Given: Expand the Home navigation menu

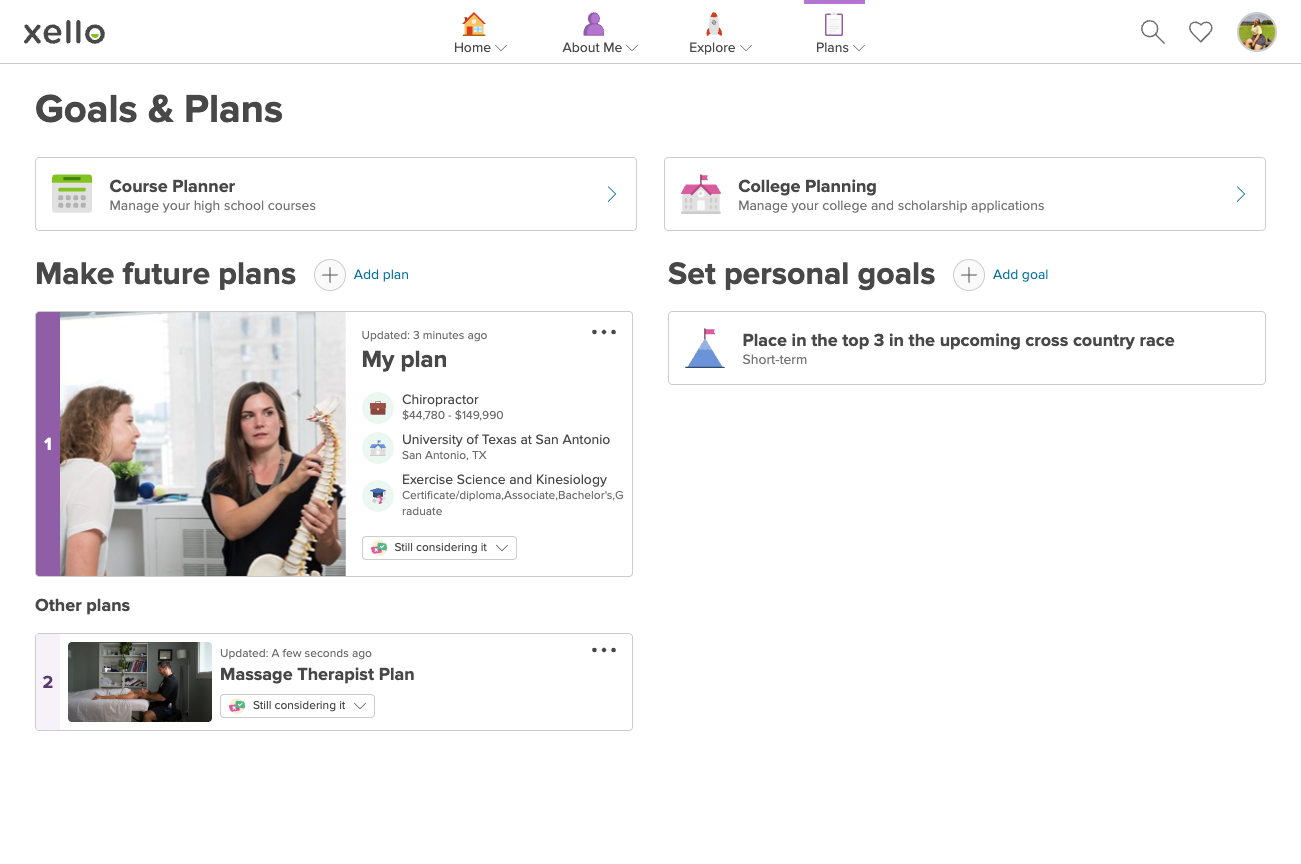Looking at the screenshot, I should [x=480, y=34].
